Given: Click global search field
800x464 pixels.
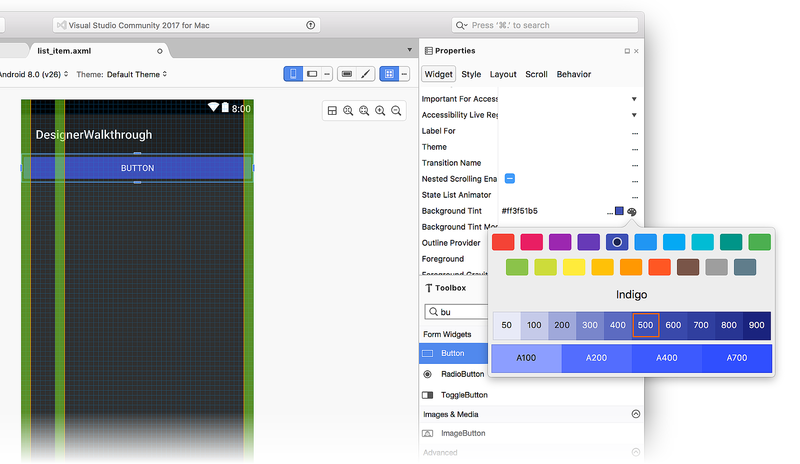Looking at the screenshot, I should [x=545, y=25].
